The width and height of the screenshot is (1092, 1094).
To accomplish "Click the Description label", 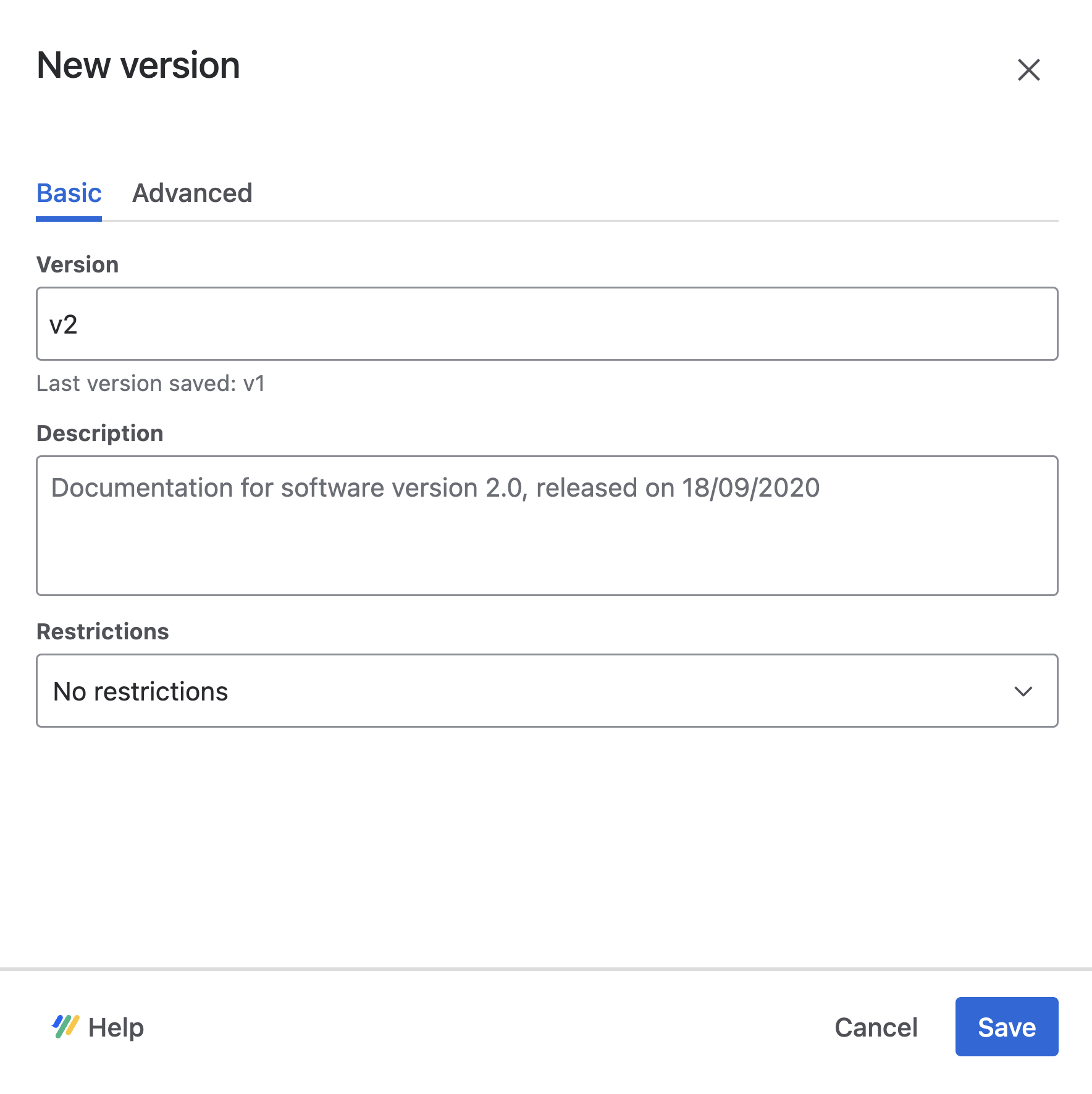I will (x=99, y=432).
